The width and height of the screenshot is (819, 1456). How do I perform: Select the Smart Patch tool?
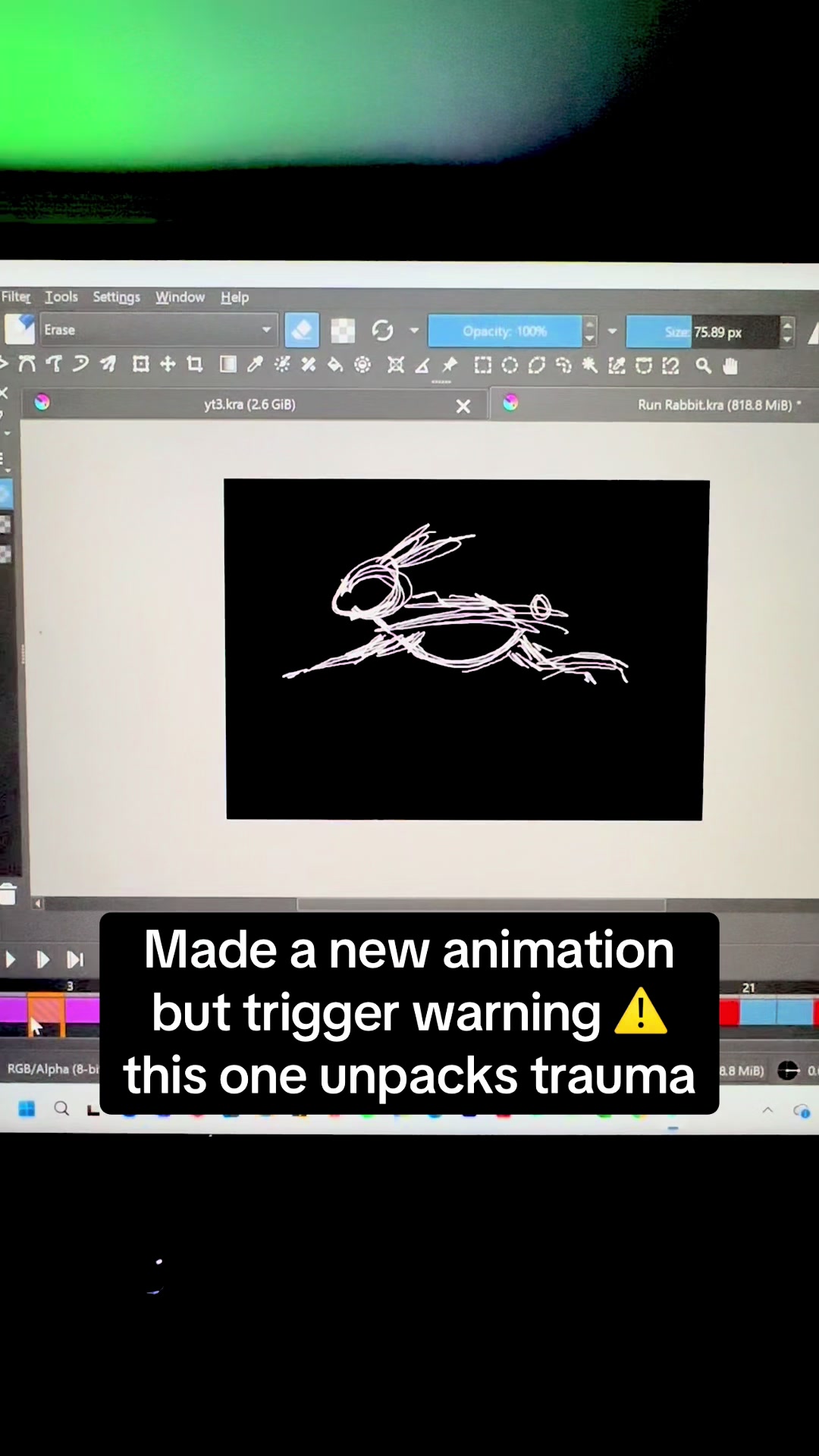click(x=308, y=365)
